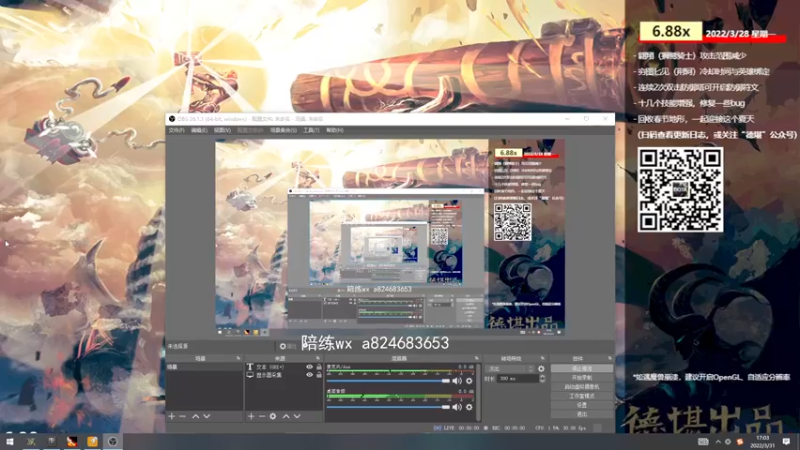Decrease transition duration with down arrow
This screenshot has height=450, width=800.
[x=542, y=381]
